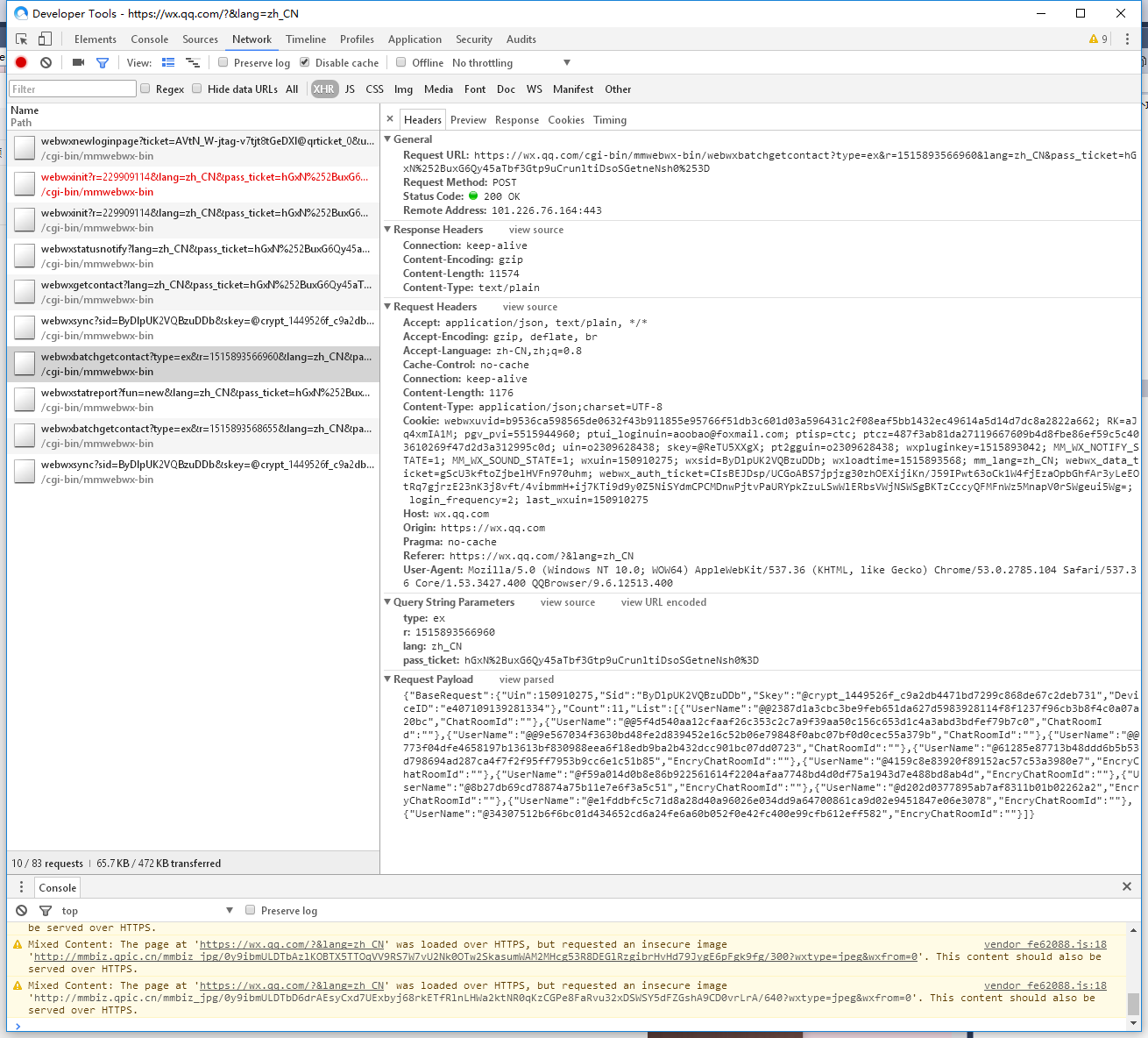
Task: Clear the network log
Action: tap(46, 62)
